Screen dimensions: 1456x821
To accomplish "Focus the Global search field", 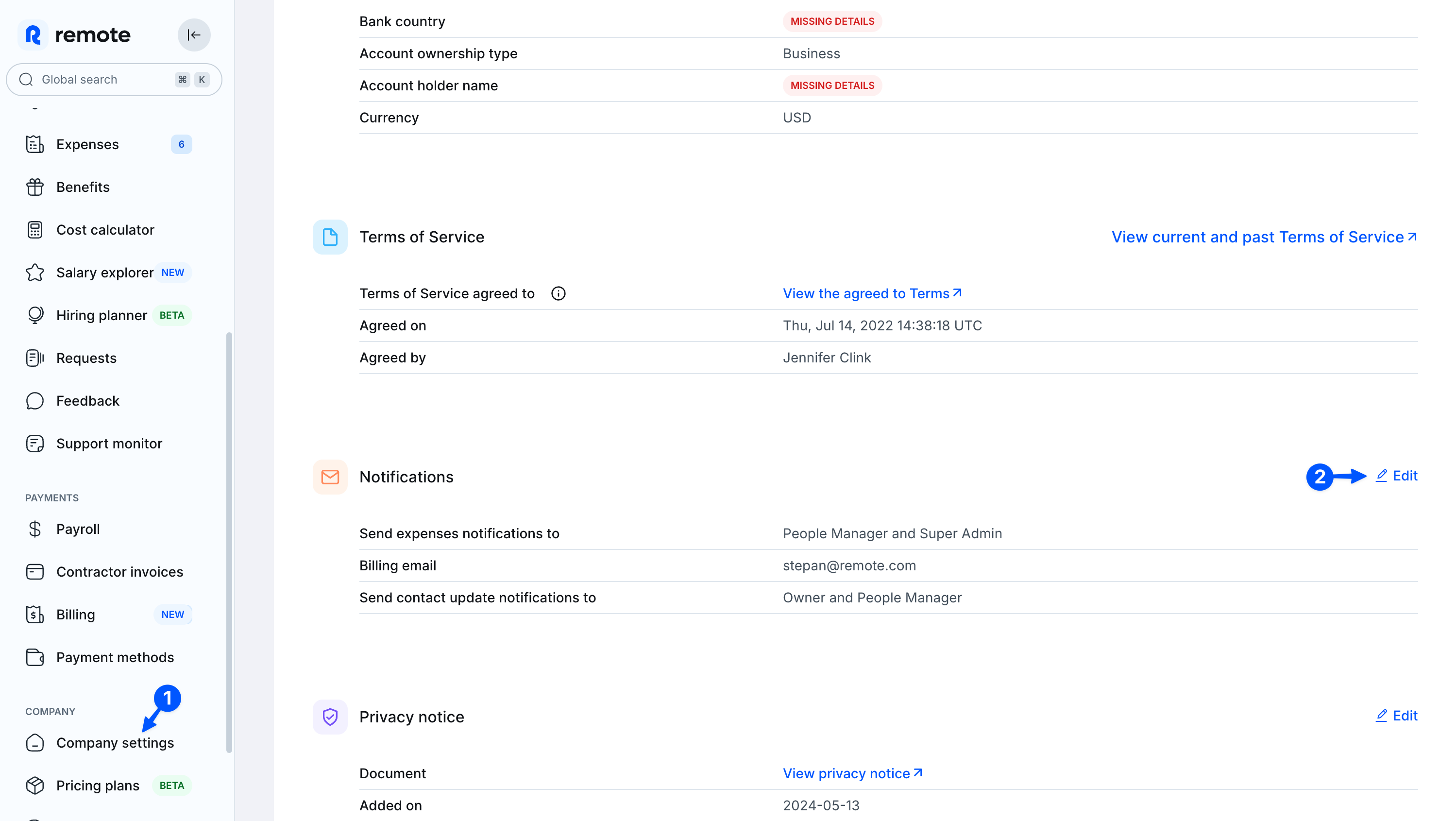I will click(x=104, y=80).
